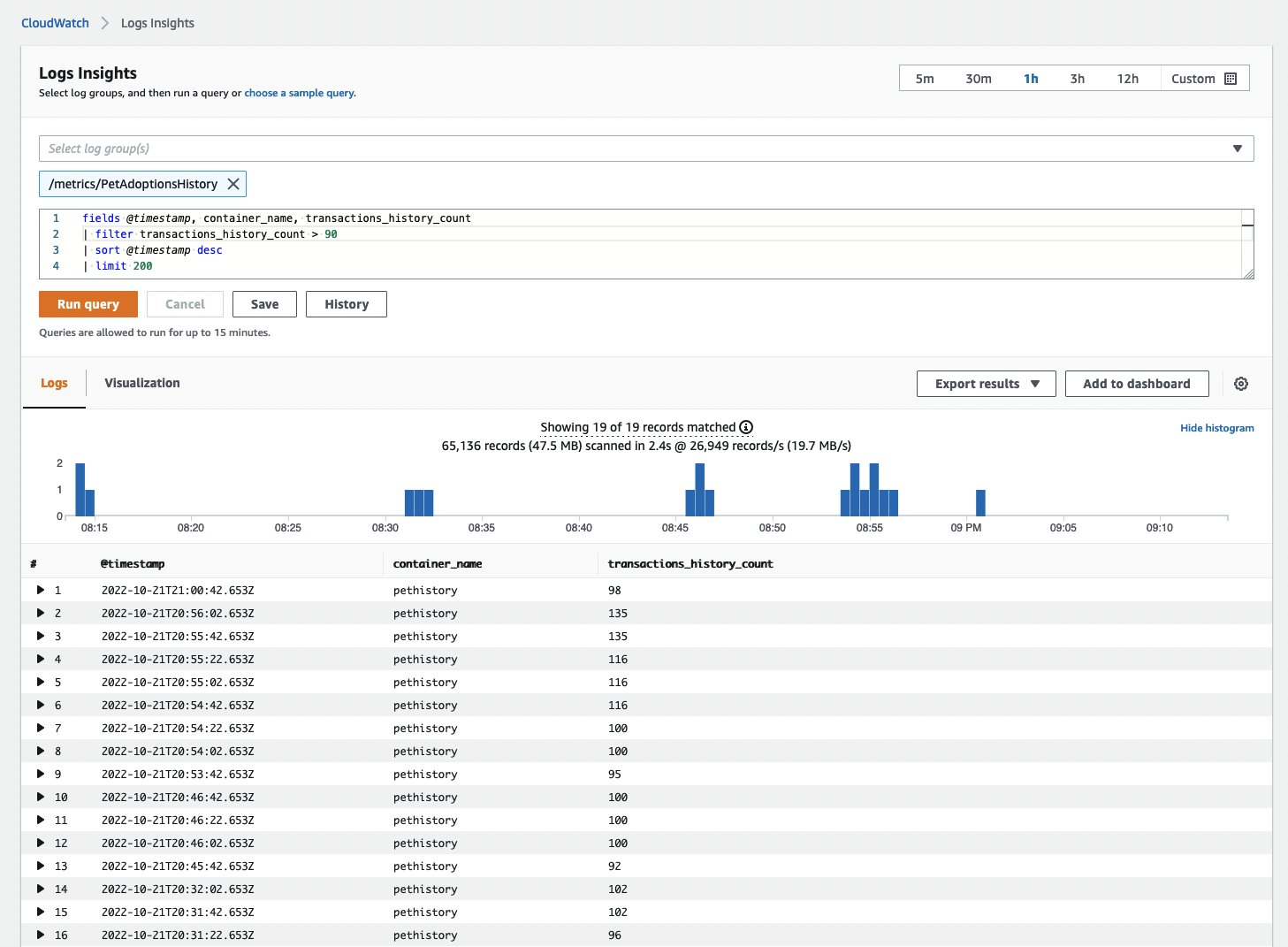Expand log row 7 with disclosure triangle
The image size is (1288, 947).
click(x=41, y=728)
